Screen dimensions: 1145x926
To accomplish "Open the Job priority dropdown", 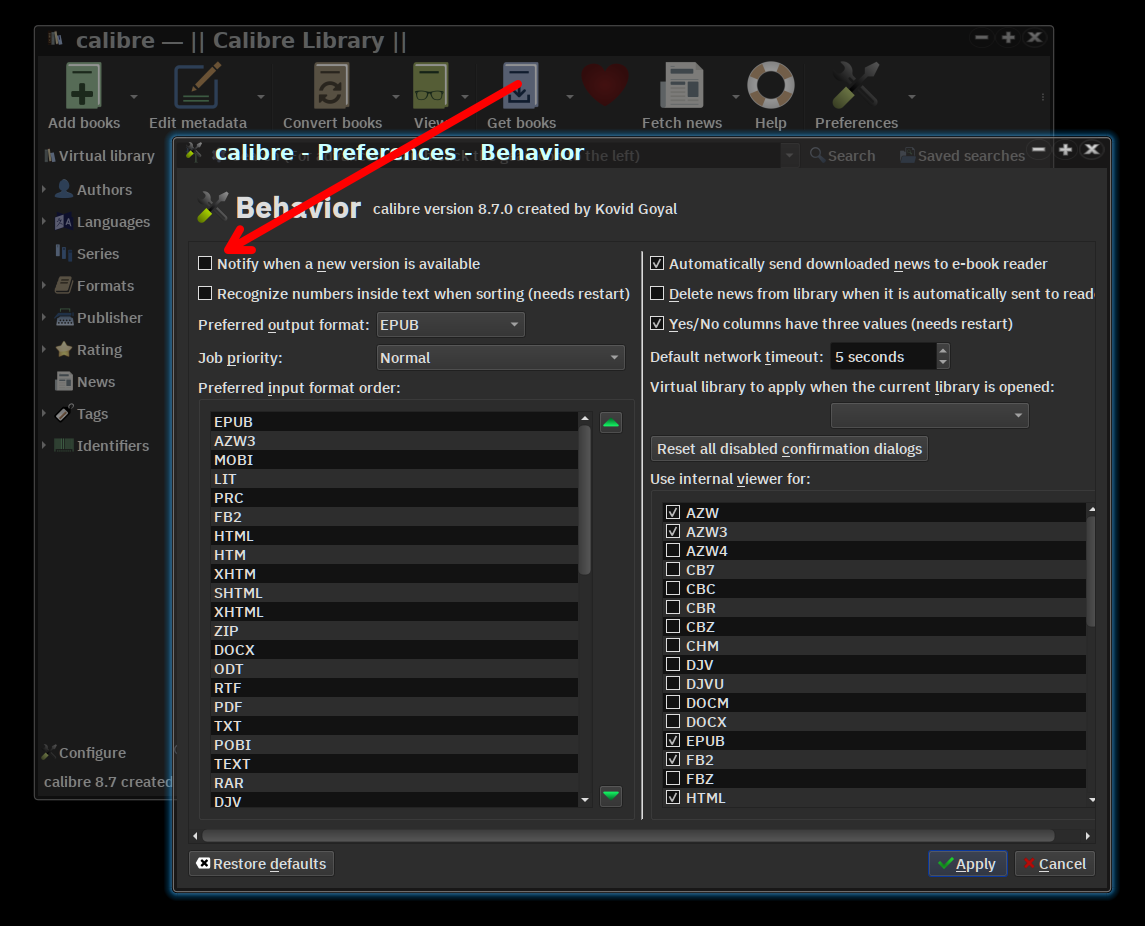I will 500,358.
